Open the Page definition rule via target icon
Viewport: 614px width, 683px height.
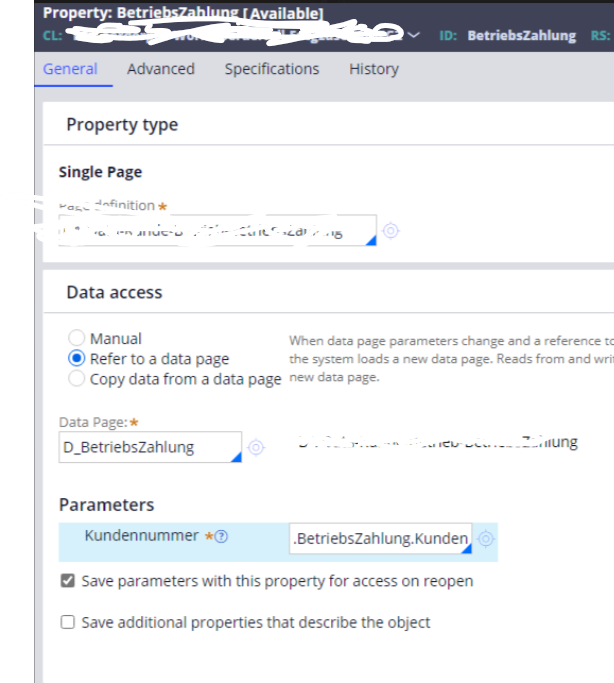pos(391,231)
